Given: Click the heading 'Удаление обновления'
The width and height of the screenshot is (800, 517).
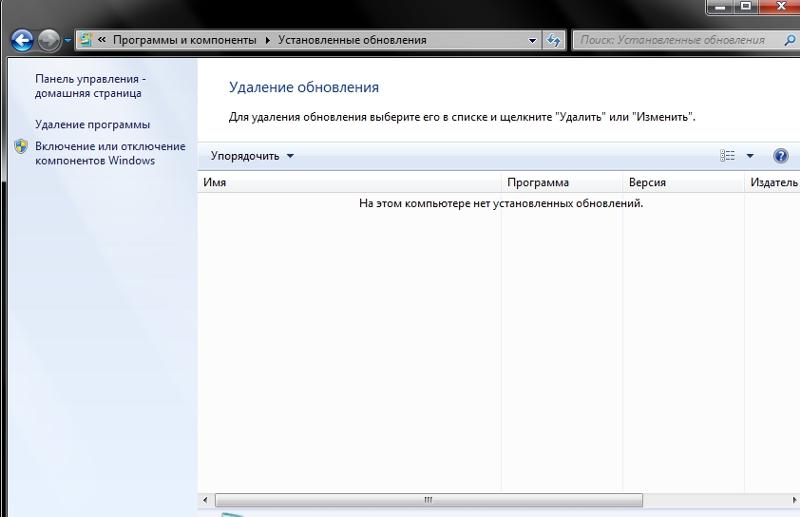Looking at the screenshot, I should tap(304, 87).
